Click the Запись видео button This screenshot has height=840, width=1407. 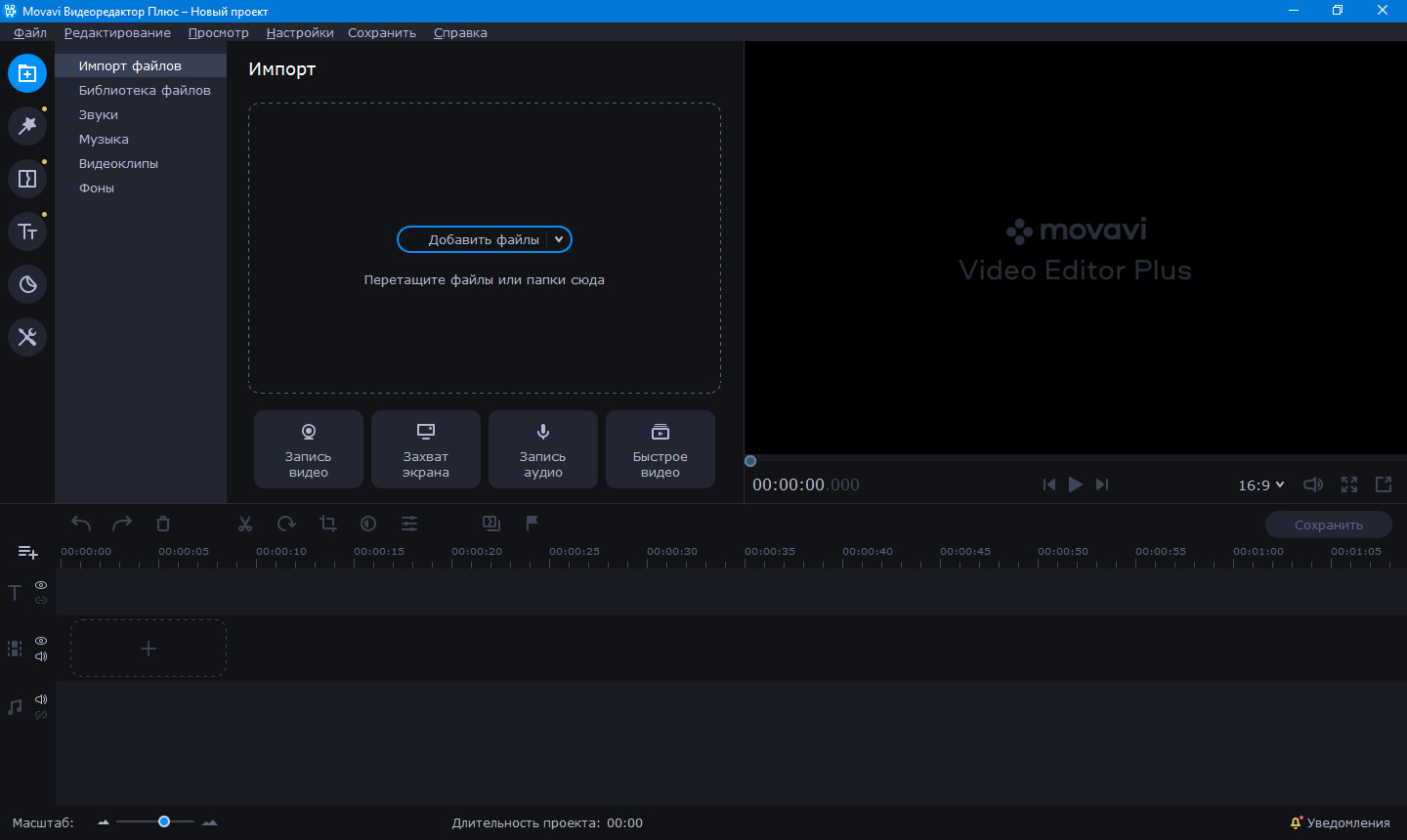[x=309, y=449]
